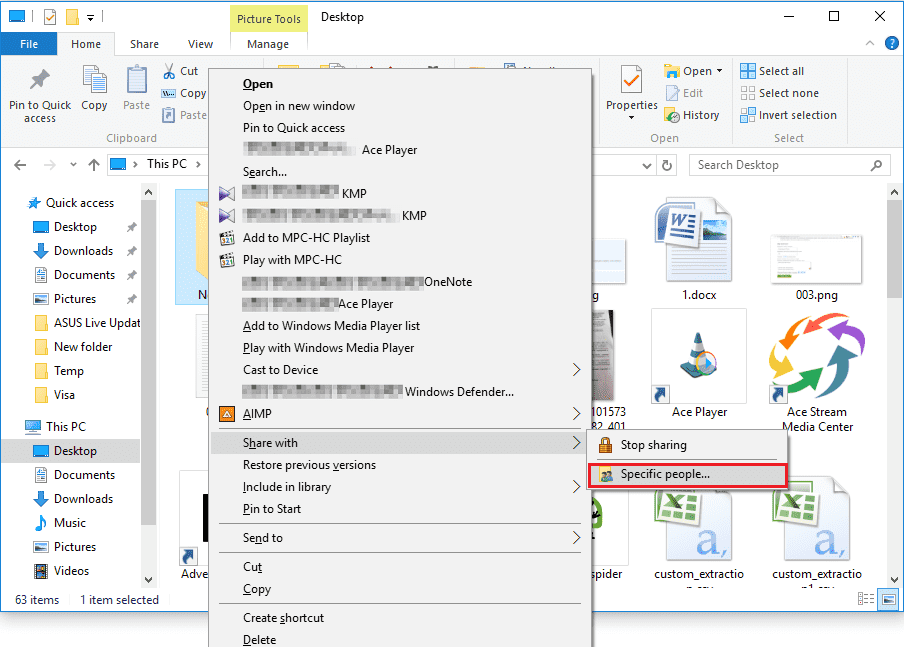The width and height of the screenshot is (904, 647).
Task: Click Select all in the ribbon
Action: [772, 71]
